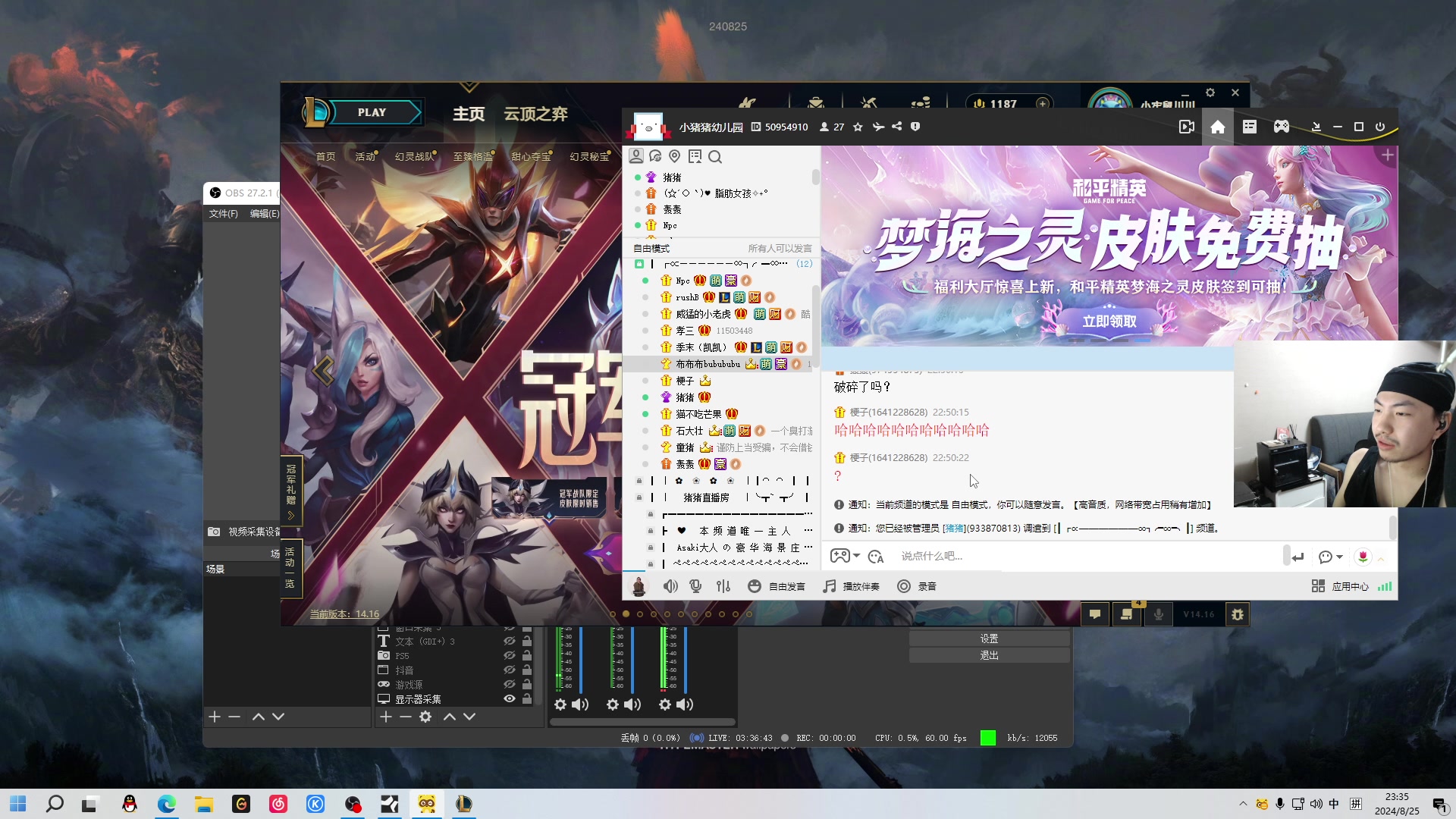Image resolution: width=1456 pixels, height=819 pixels.
Task: Open the audio mixer sliders icon in YY
Action: click(x=723, y=586)
